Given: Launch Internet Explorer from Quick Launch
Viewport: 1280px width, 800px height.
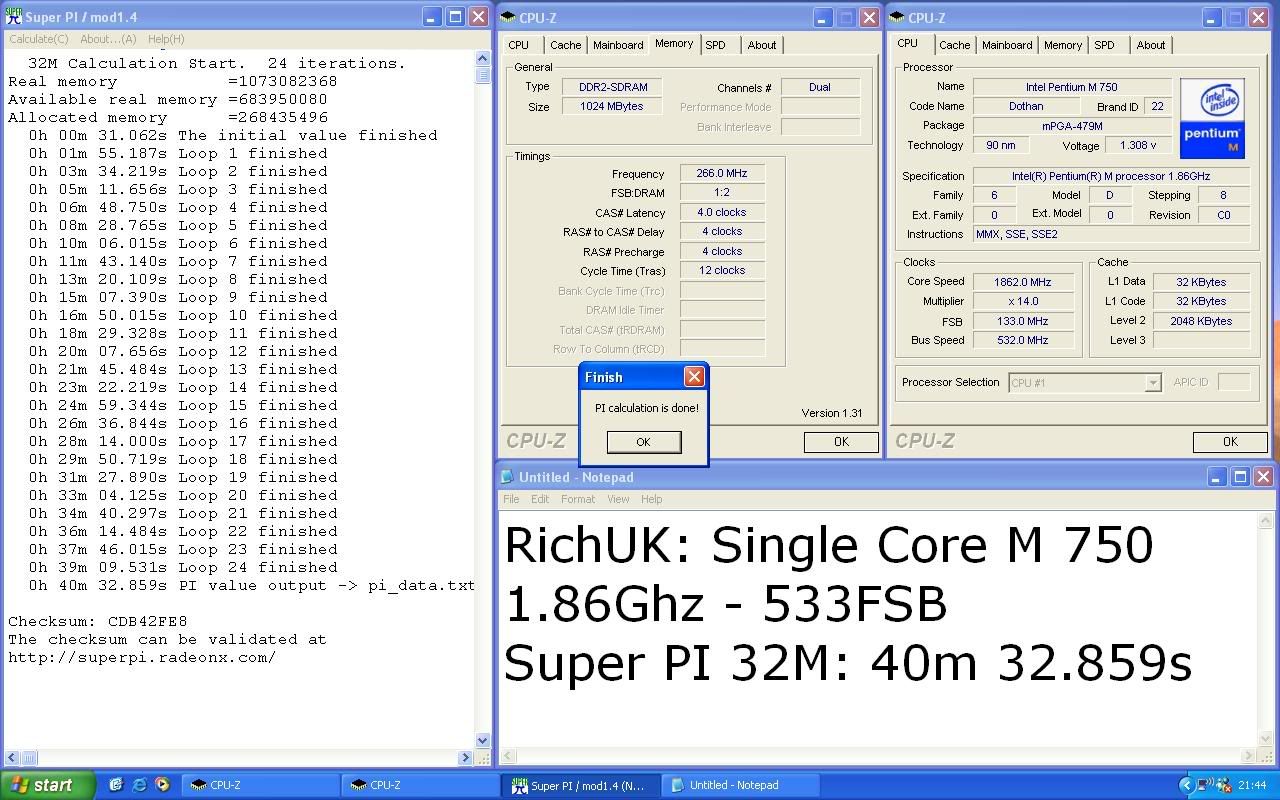Looking at the screenshot, I should 139,785.
